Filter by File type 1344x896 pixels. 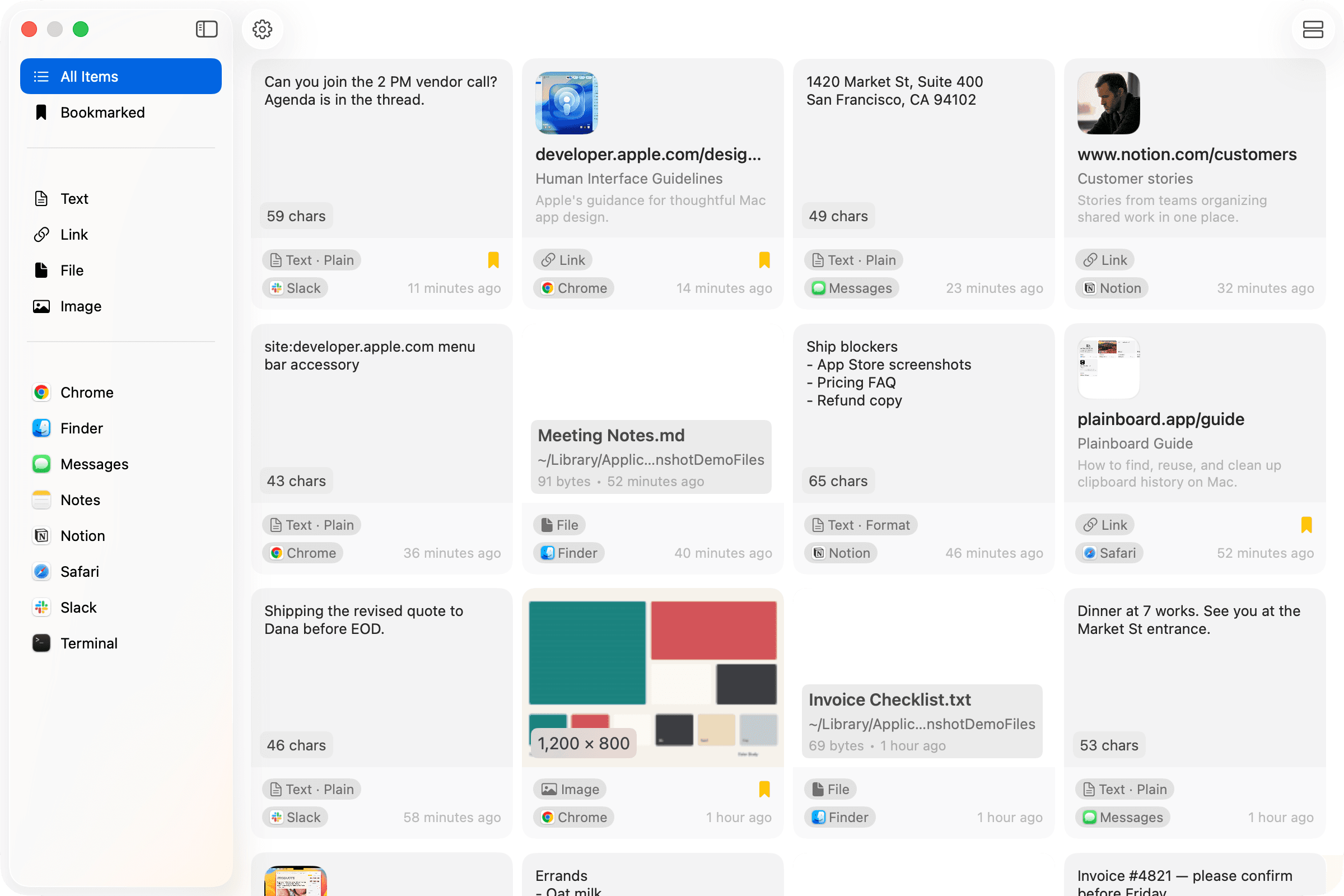tap(120, 270)
